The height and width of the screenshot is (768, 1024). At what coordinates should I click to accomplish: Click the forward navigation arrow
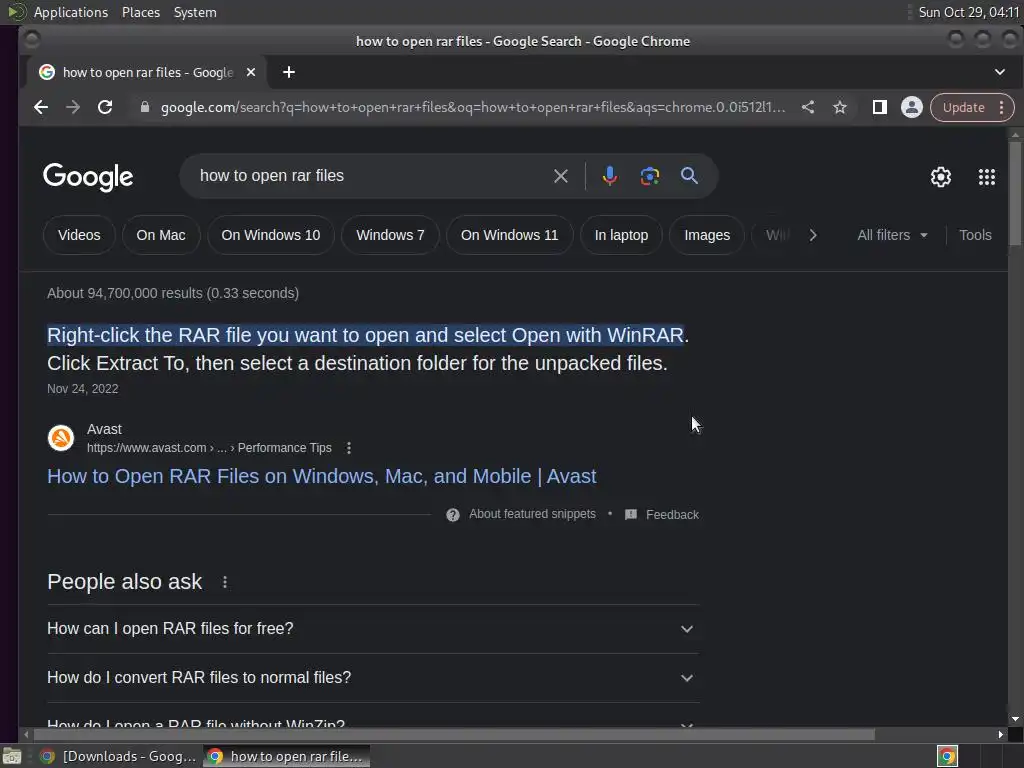click(72, 107)
